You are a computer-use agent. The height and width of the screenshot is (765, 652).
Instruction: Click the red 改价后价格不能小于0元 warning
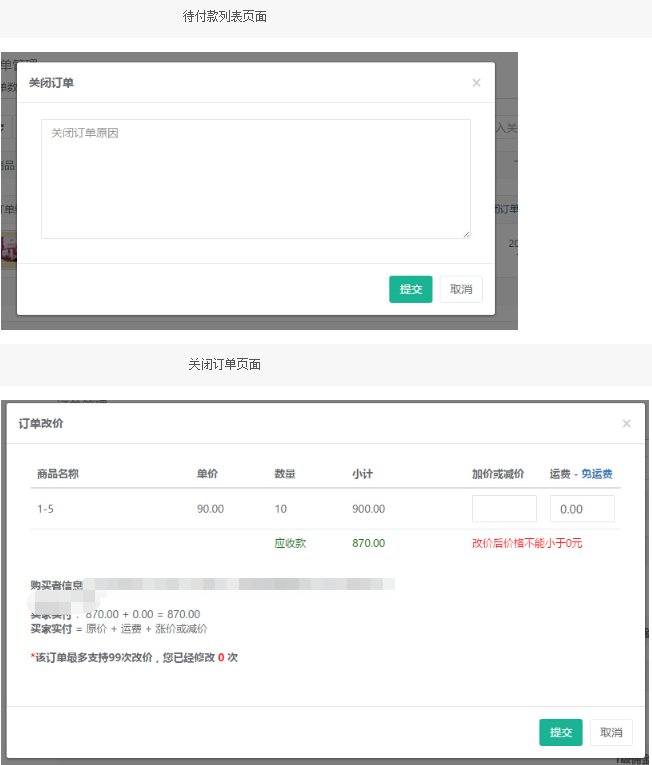tap(527, 543)
